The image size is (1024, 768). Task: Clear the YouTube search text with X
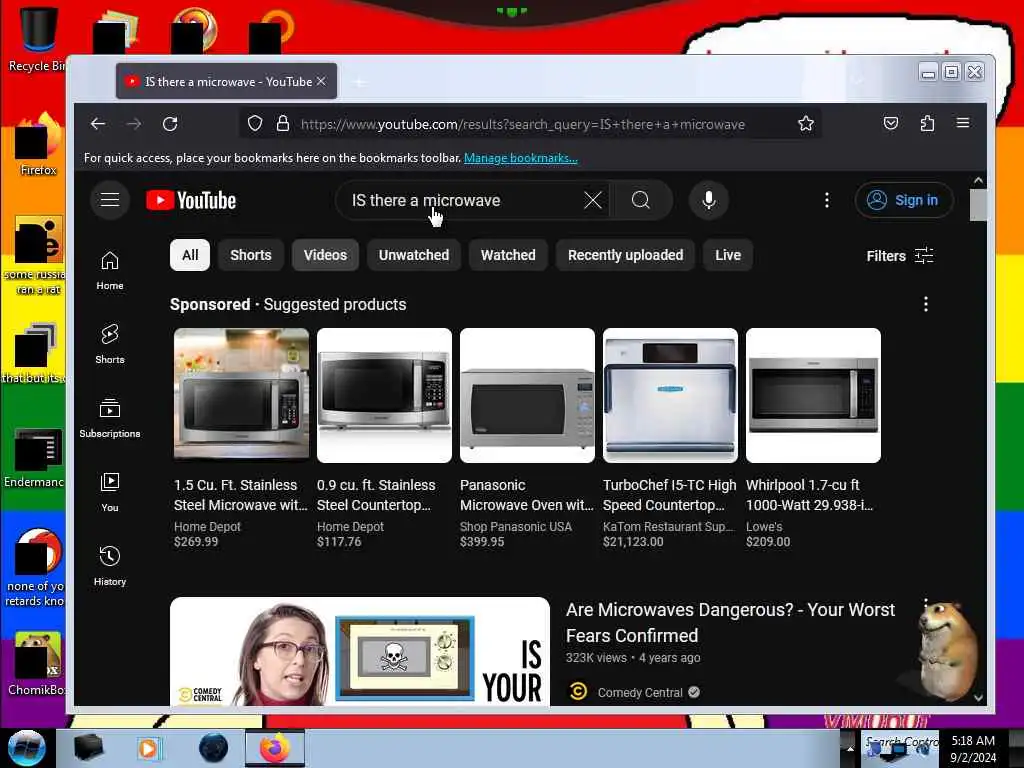pos(592,200)
